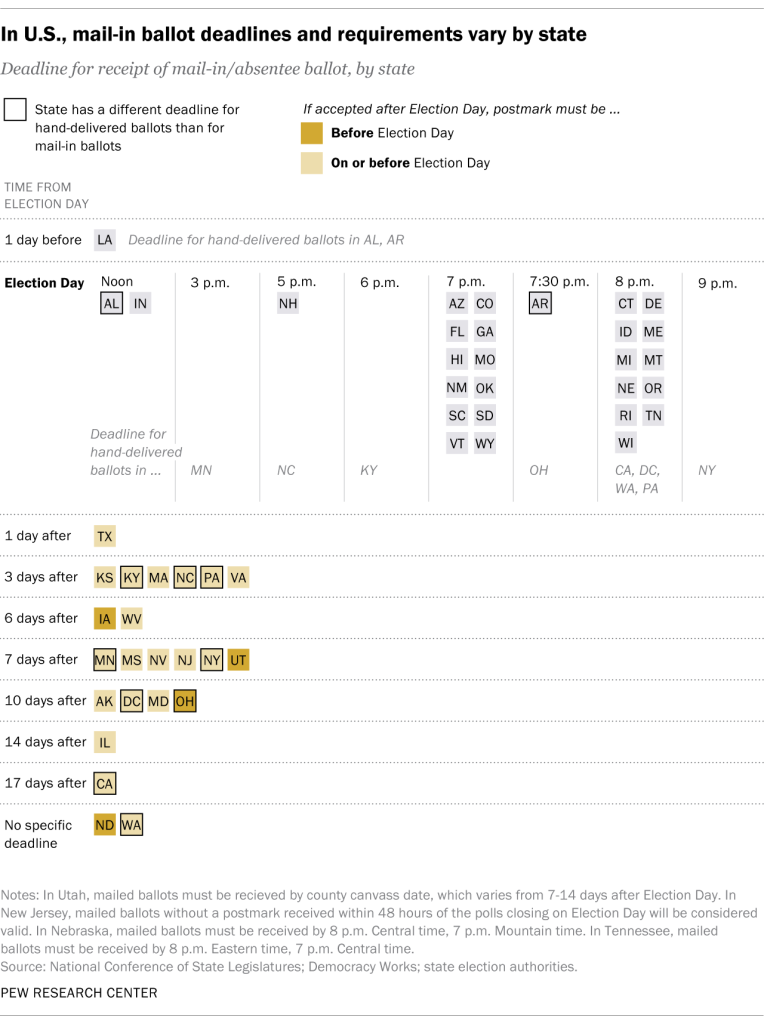This screenshot has width=764, height=1024.
Task: Click the outlined OH gold tile
Action: 185,701
